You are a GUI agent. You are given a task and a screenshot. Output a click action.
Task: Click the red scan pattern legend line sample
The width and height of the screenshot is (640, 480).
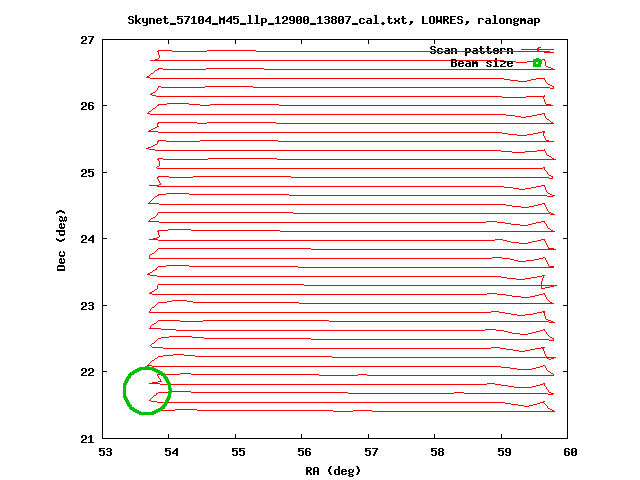click(538, 50)
